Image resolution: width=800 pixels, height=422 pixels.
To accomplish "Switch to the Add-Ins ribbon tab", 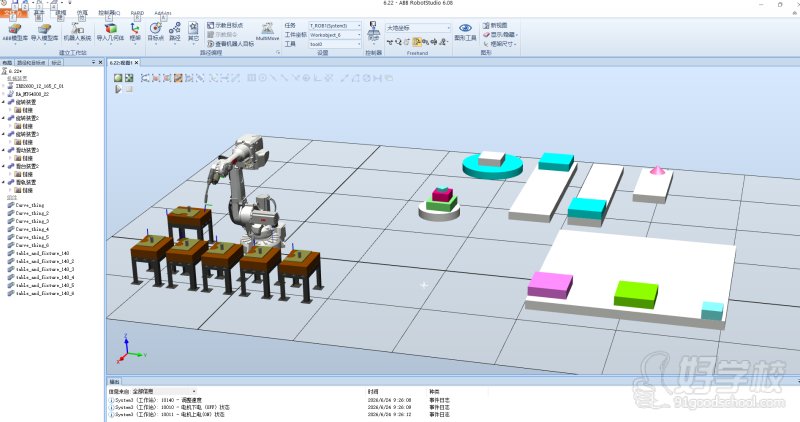I will coord(163,13).
